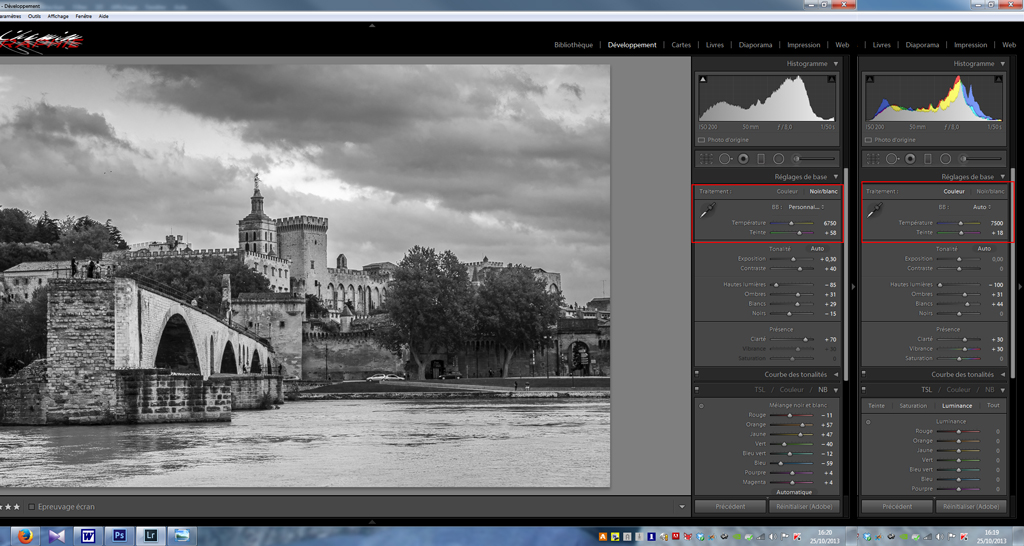Open BB Auto white balance dropdown
Screen dimensions: 1024x546
pos(982,207)
